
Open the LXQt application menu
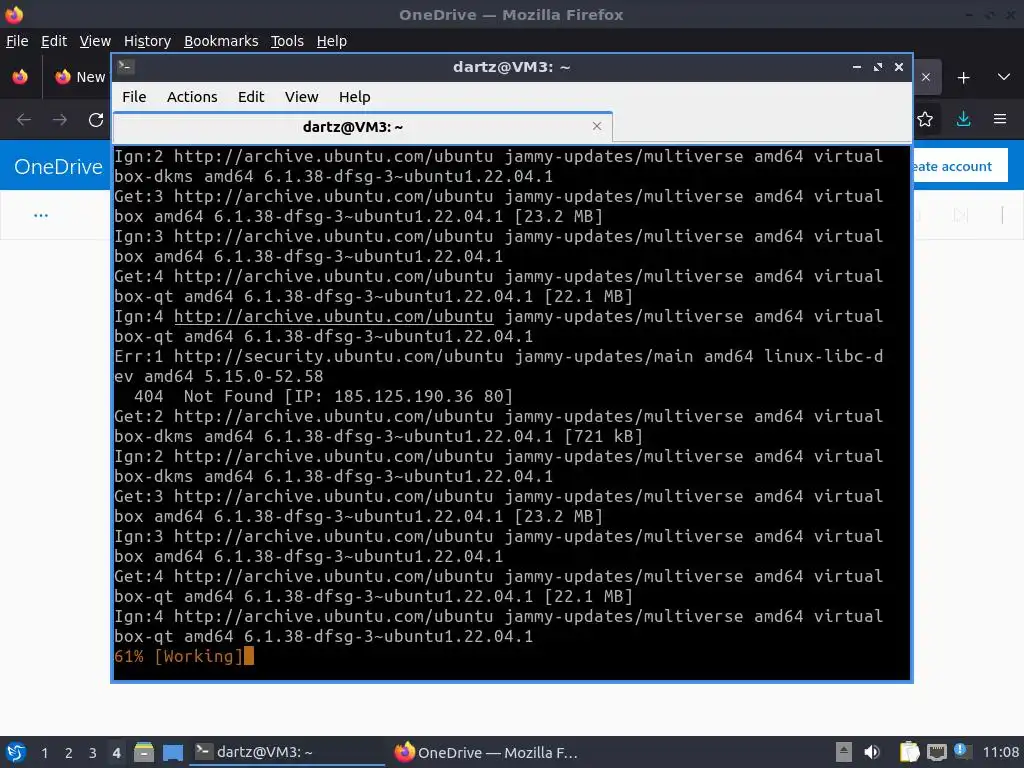coord(16,752)
